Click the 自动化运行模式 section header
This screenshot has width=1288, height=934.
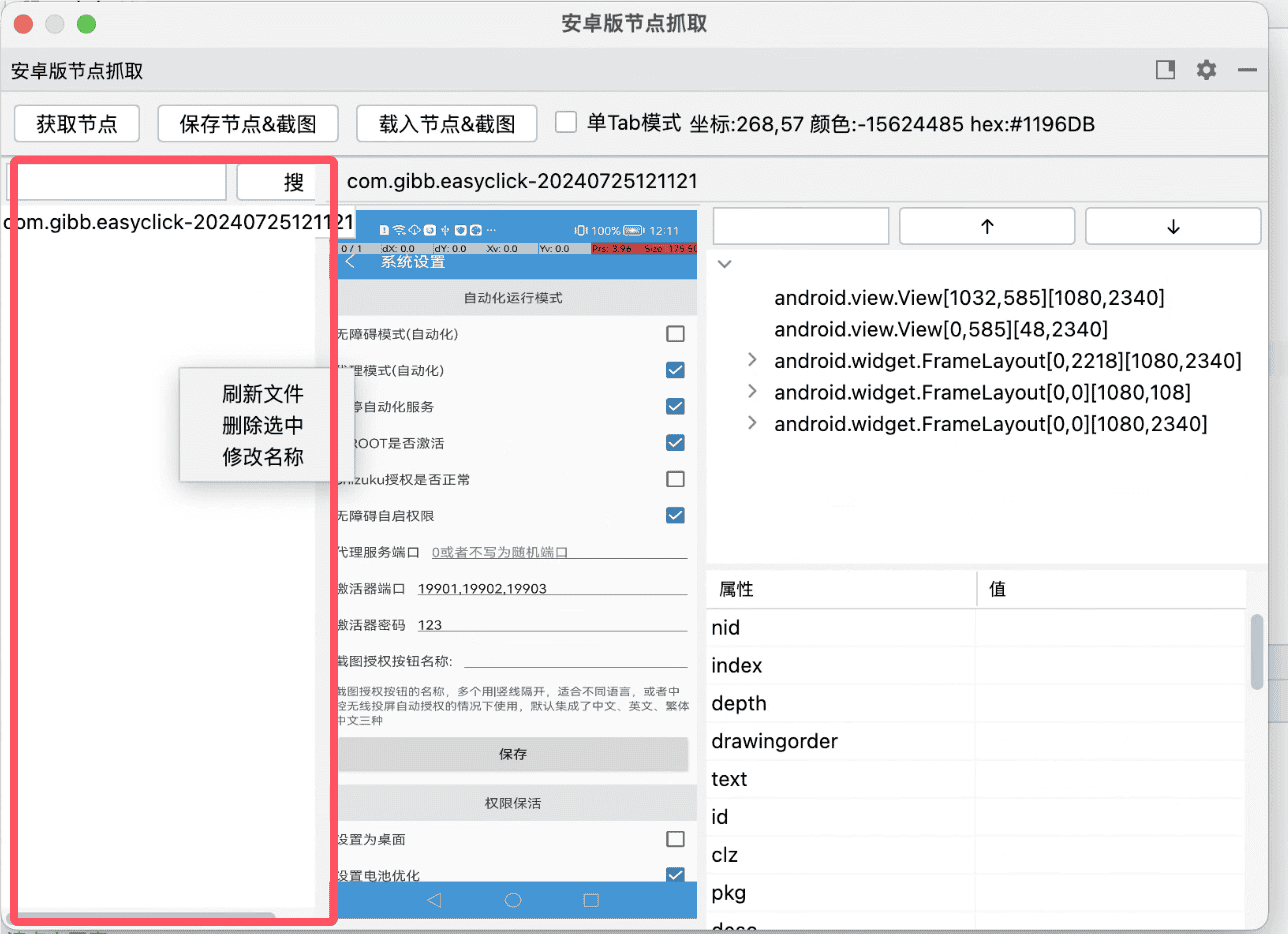click(513, 298)
